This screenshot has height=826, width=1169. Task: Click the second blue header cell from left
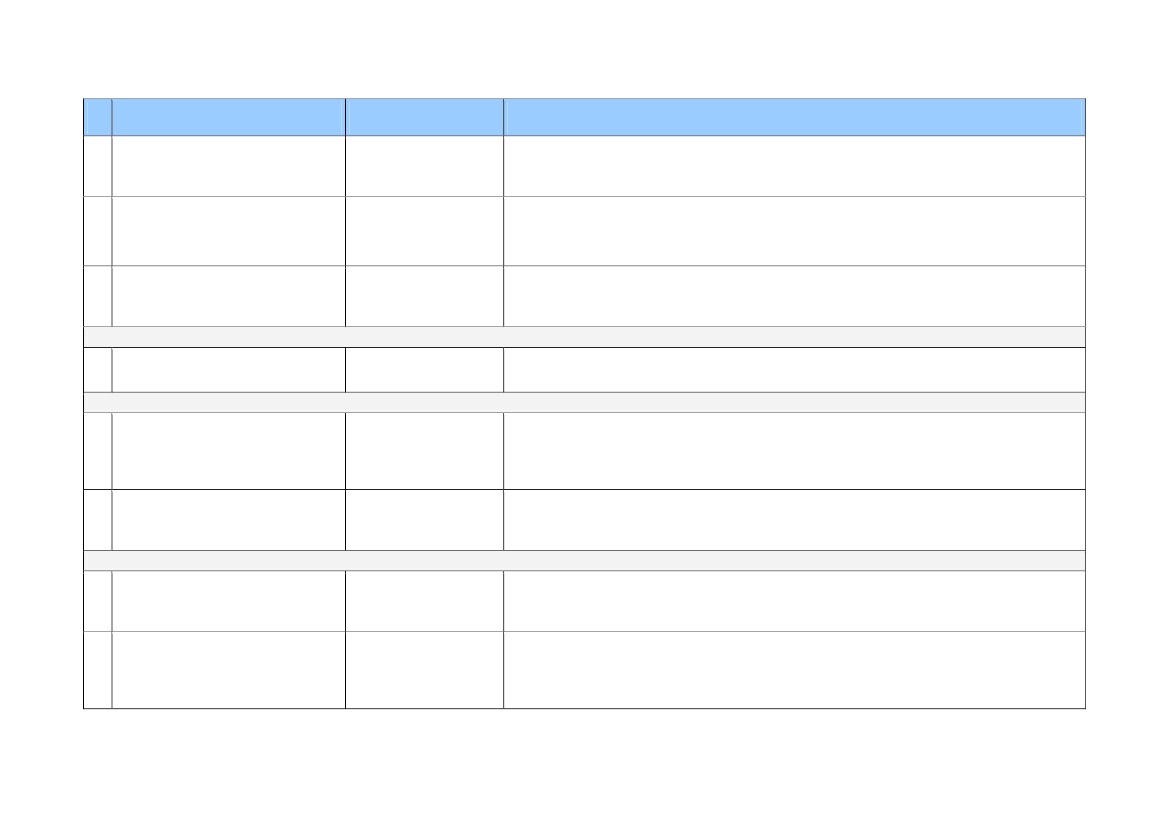(x=229, y=117)
